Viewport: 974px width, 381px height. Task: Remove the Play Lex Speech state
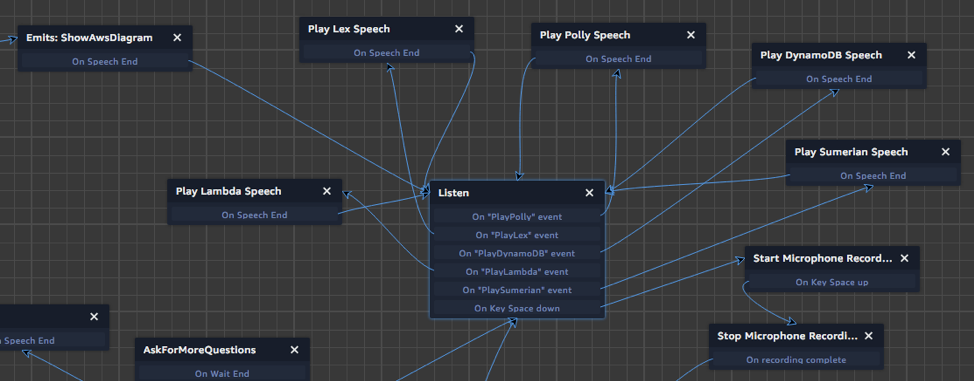pyautogui.click(x=459, y=29)
